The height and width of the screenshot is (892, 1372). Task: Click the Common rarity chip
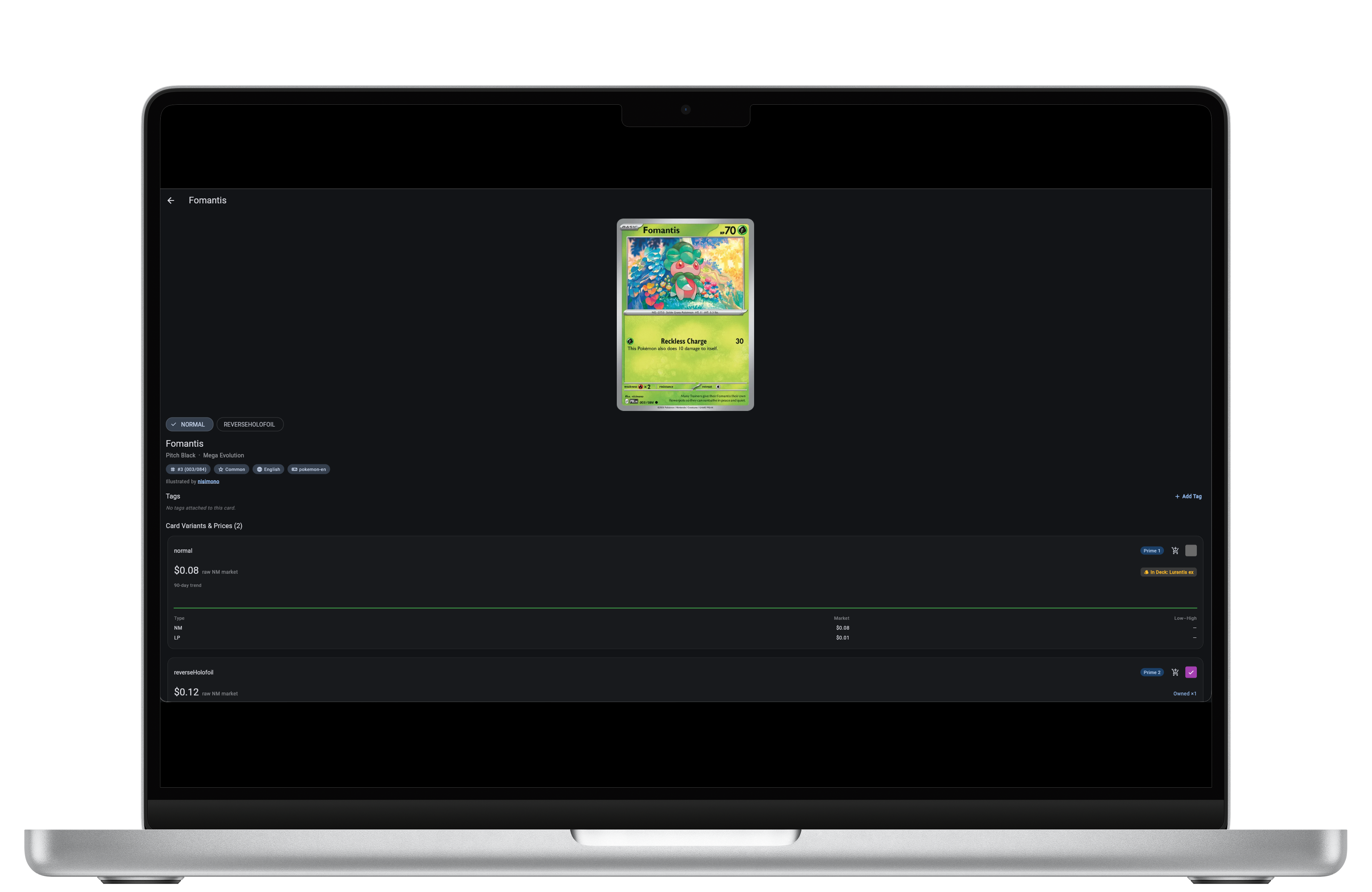(x=231, y=469)
